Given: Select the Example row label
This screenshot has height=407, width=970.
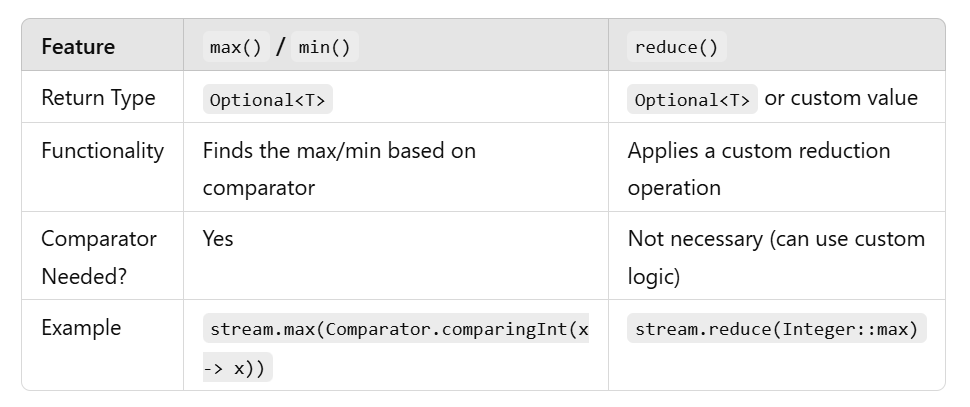Looking at the screenshot, I should [81, 328].
